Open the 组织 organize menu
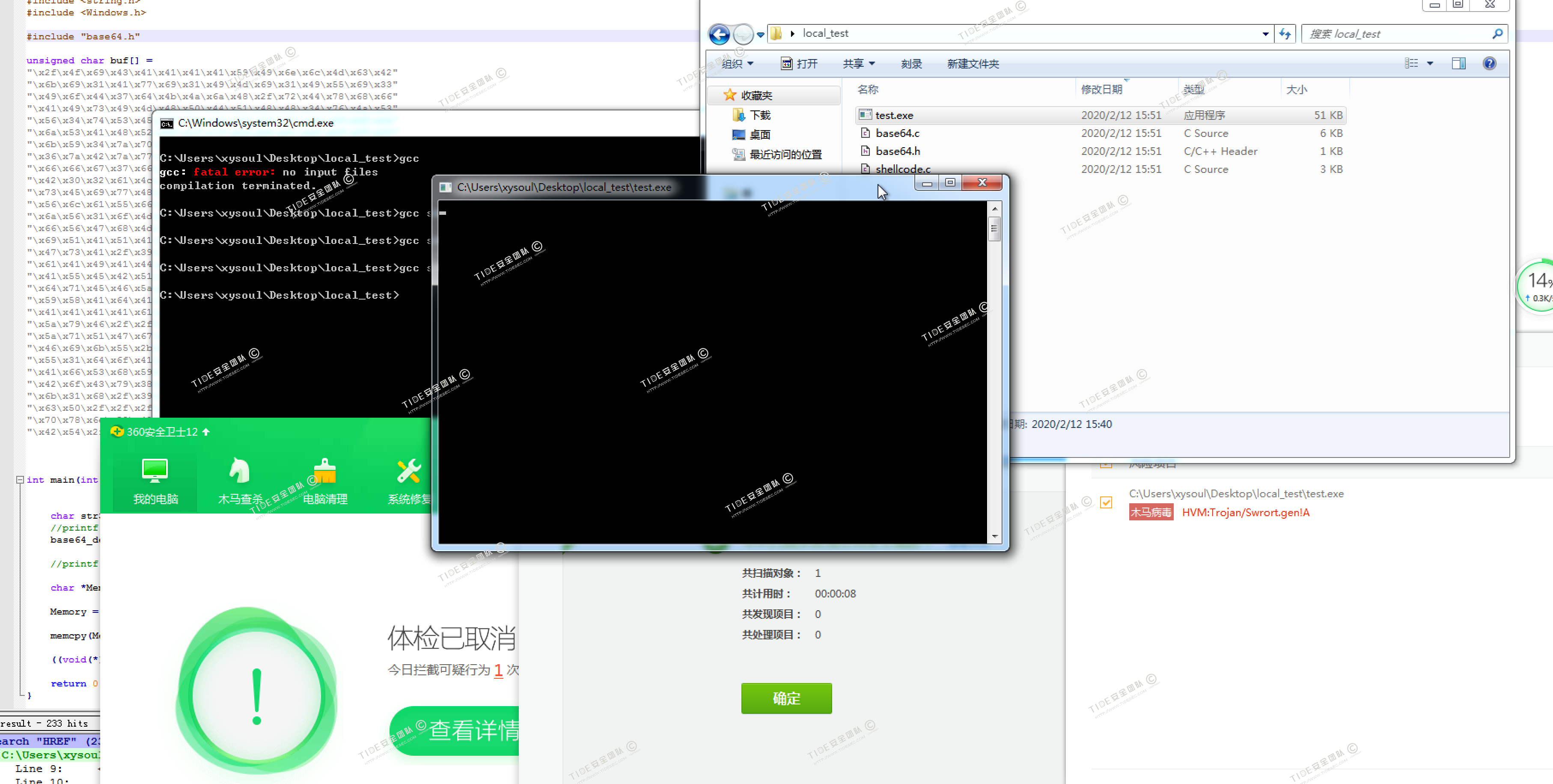This screenshot has height=784, width=1553. [737, 64]
